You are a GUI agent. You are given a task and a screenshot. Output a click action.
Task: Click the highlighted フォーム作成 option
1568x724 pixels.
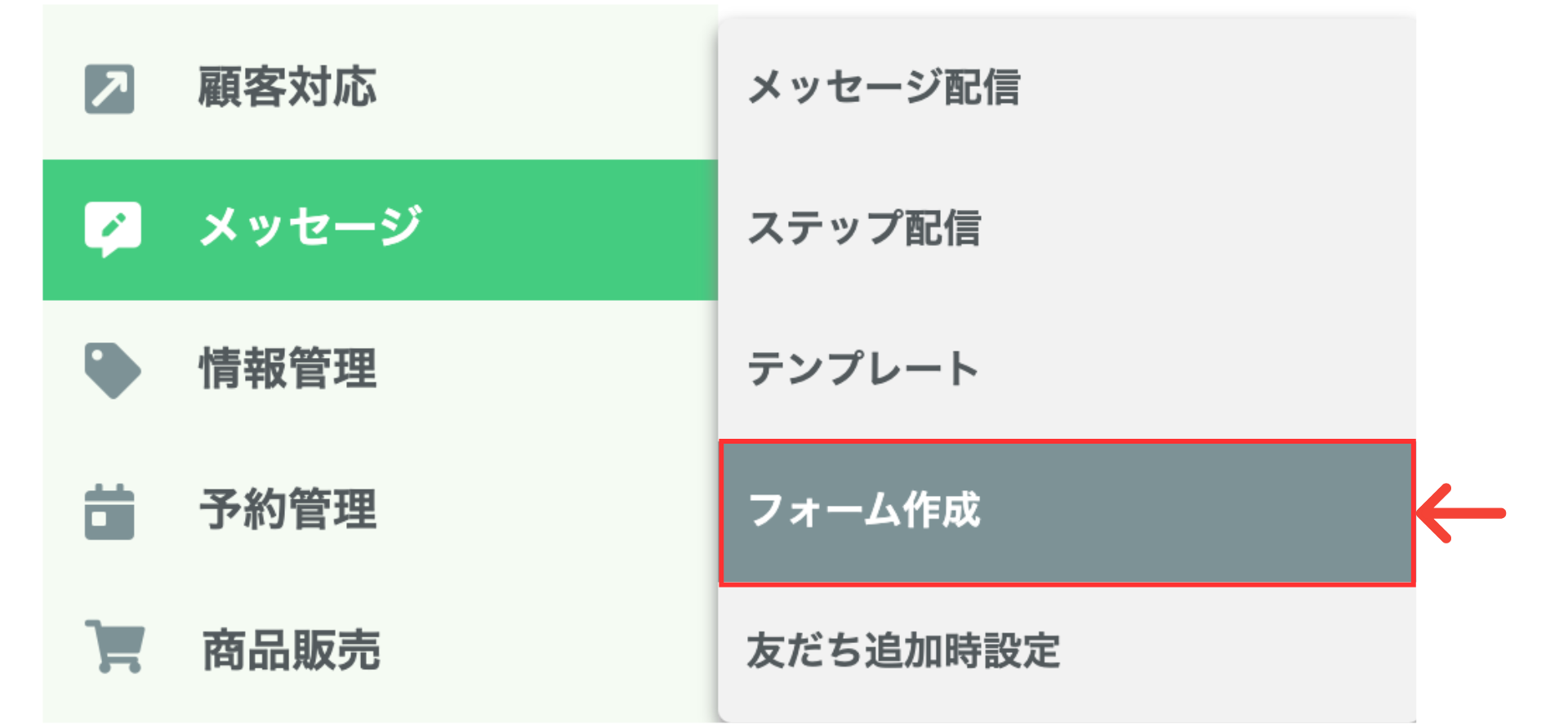click(x=866, y=512)
